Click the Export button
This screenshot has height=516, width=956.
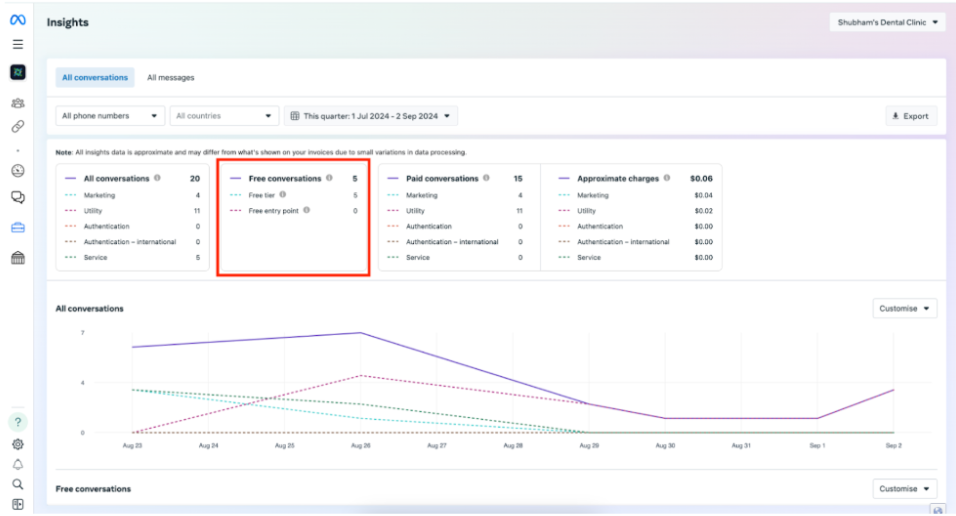click(910, 116)
